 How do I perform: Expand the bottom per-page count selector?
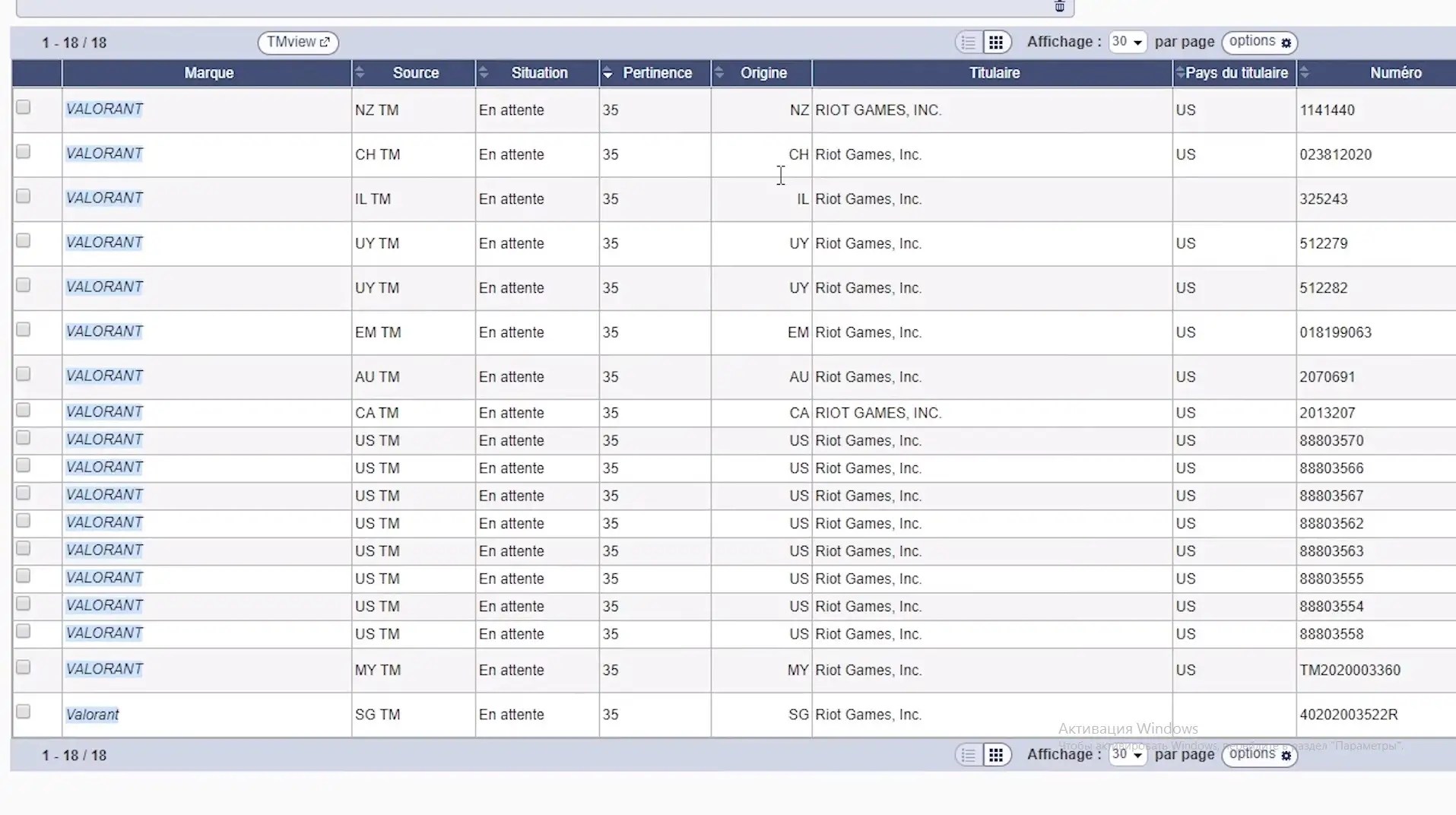point(1128,754)
